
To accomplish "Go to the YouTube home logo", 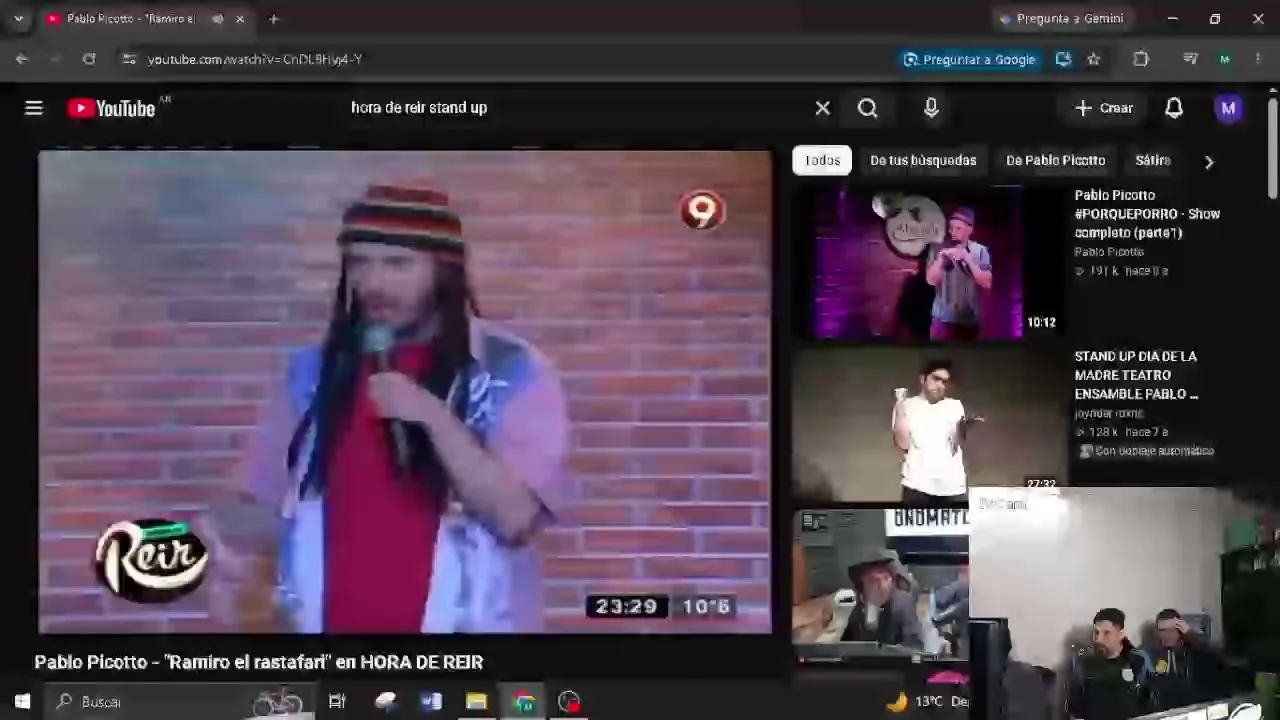I will (112, 108).
